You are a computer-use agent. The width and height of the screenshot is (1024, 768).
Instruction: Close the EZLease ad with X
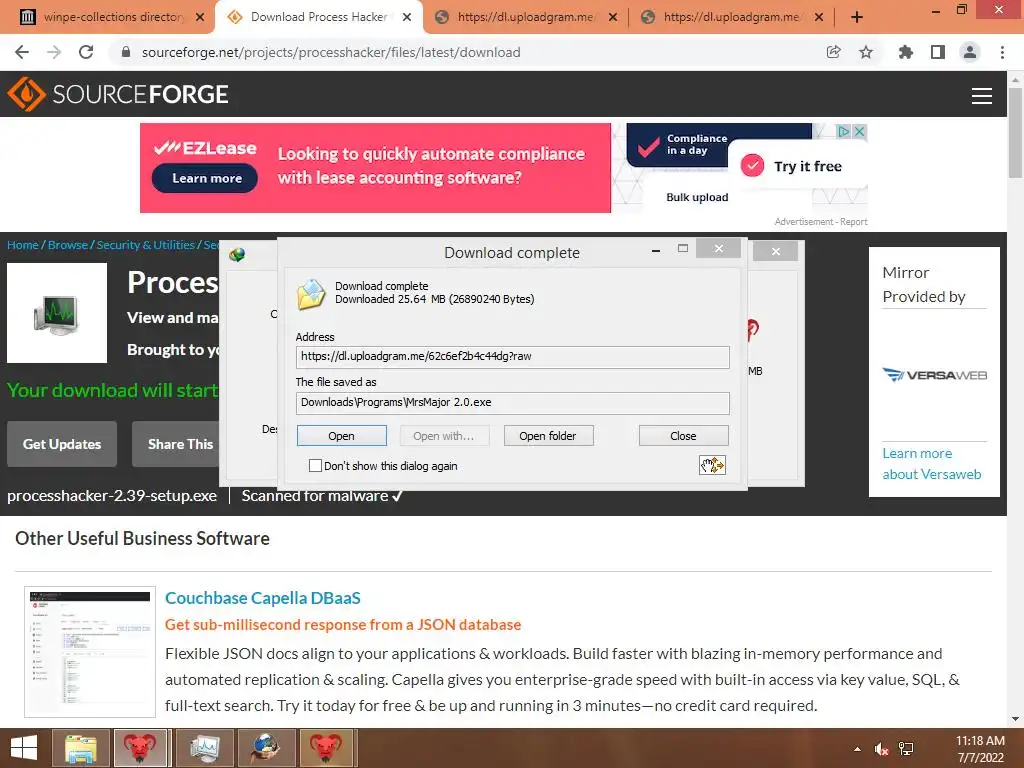[860, 131]
